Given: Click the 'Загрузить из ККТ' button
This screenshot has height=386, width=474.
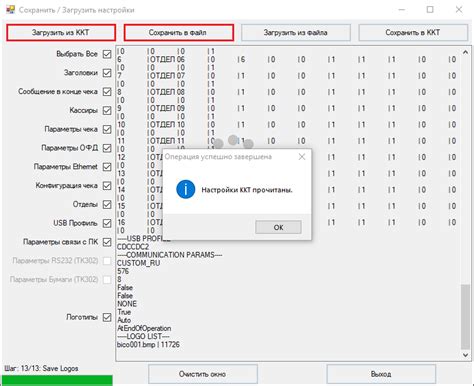Looking at the screenshot, I should [61, 33].
